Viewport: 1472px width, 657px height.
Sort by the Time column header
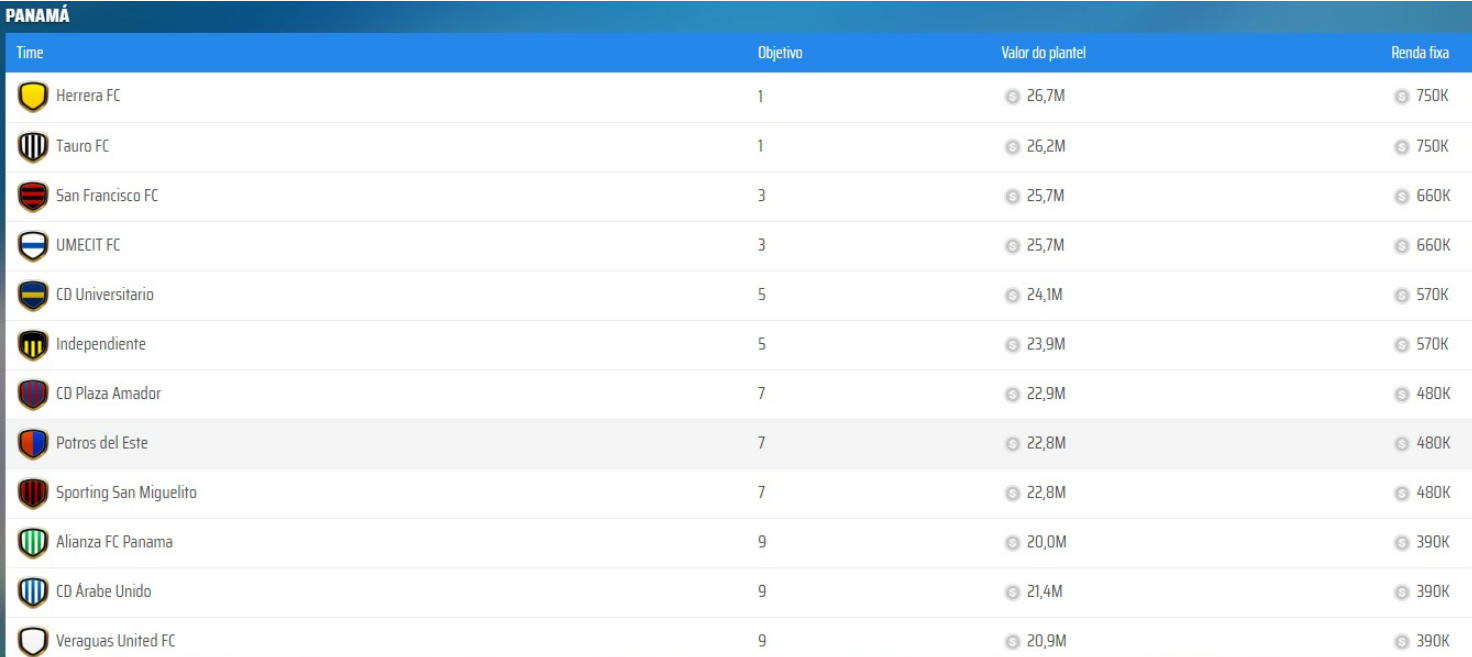click(30, 53)
